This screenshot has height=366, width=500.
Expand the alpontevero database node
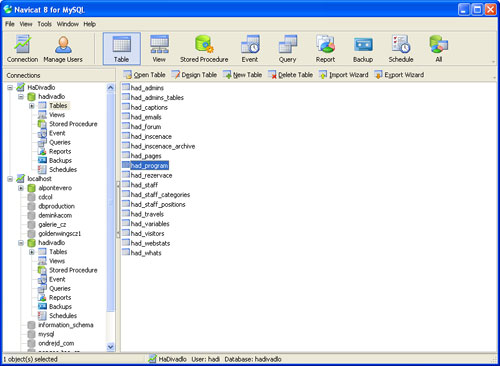pyautogui.click(x=21, y=188)
